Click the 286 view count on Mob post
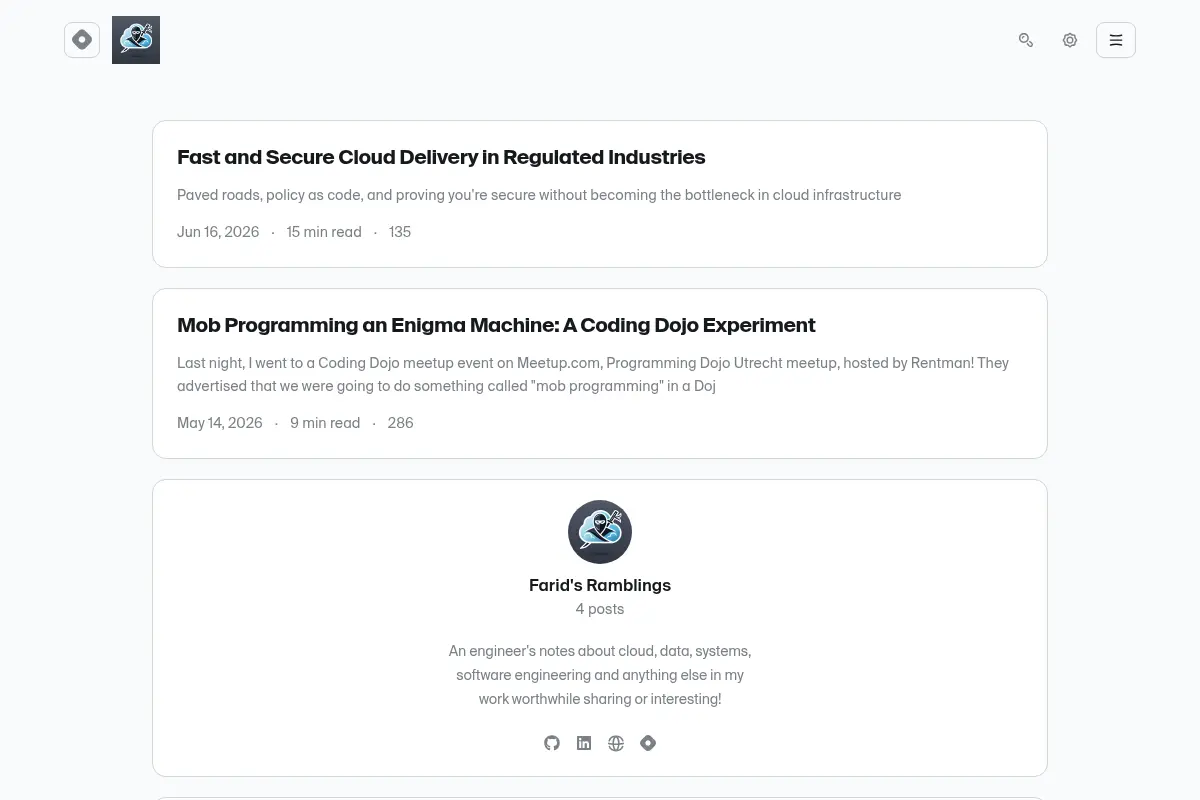Screen dimensions: 1200x800 click(x=400, y=423)
